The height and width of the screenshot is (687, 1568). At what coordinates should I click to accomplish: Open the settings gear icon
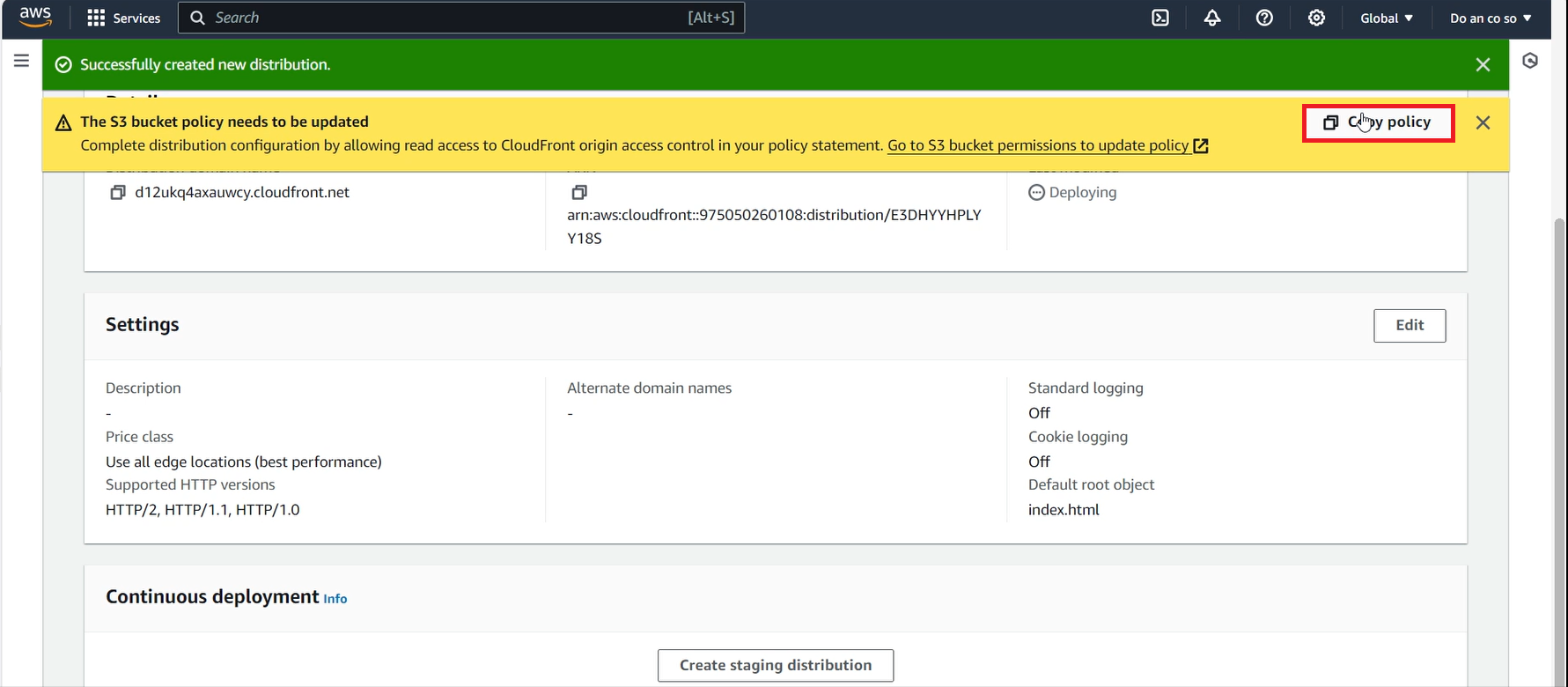[x=1316, y=18]
